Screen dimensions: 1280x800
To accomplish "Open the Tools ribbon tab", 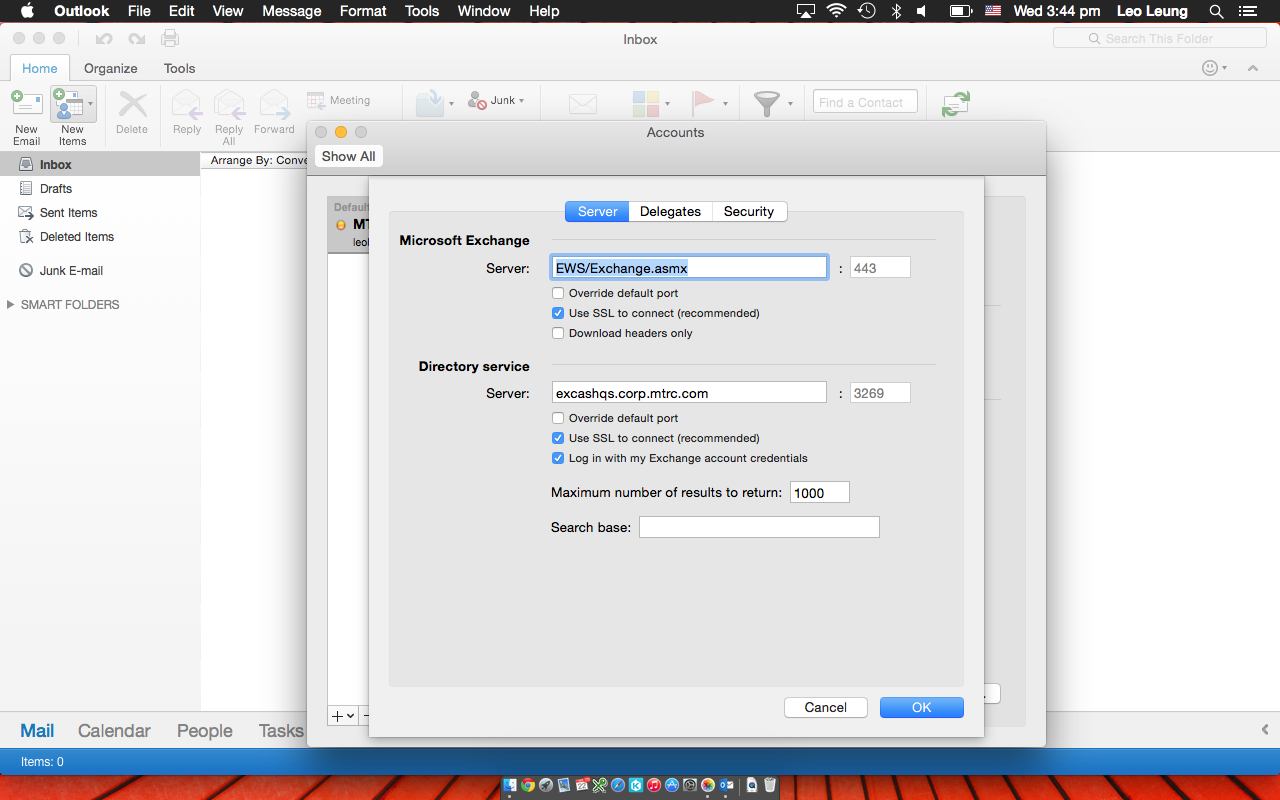I will click(x=180, y=68).
